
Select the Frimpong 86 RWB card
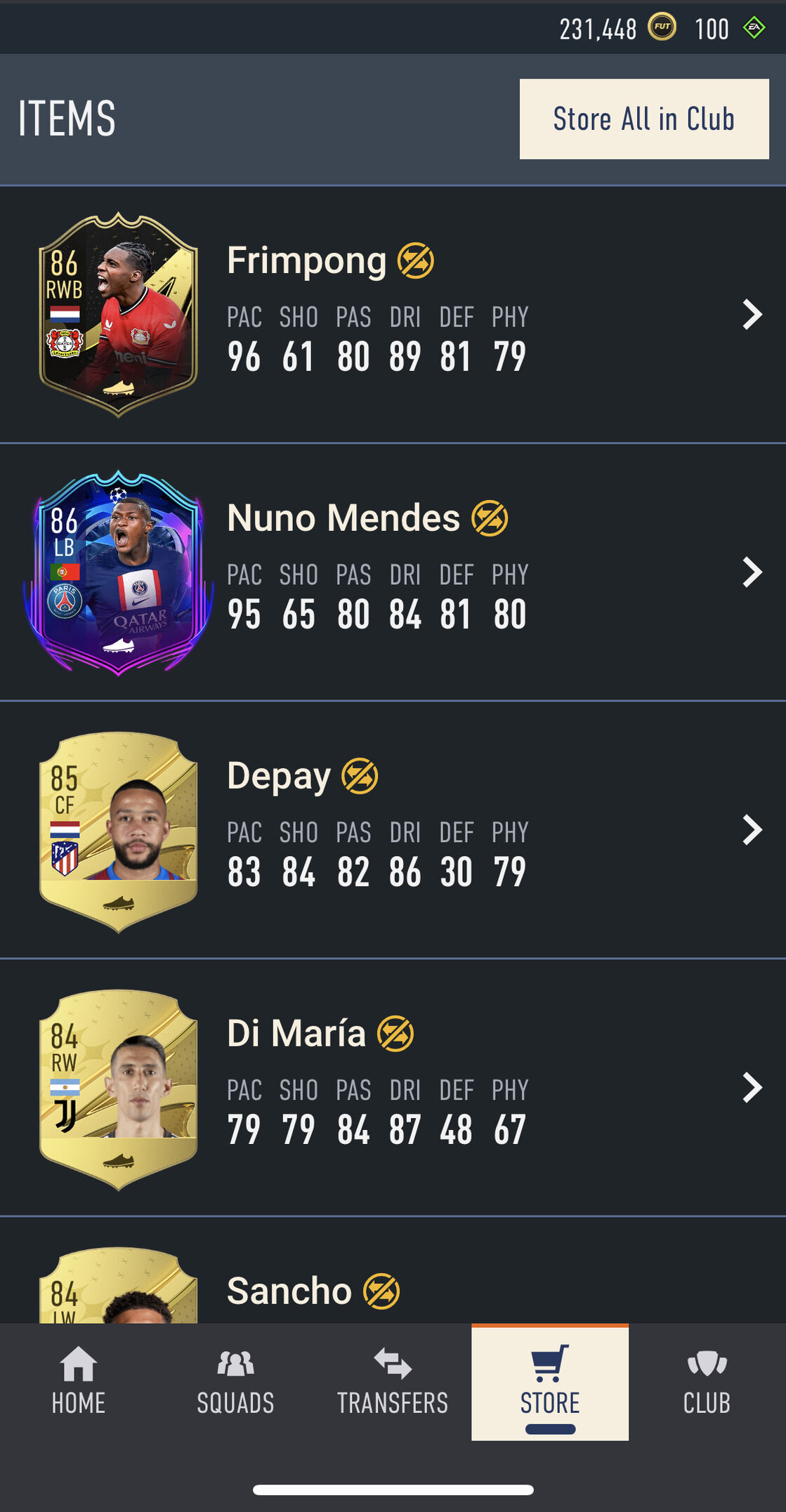[x=118, y=315]
